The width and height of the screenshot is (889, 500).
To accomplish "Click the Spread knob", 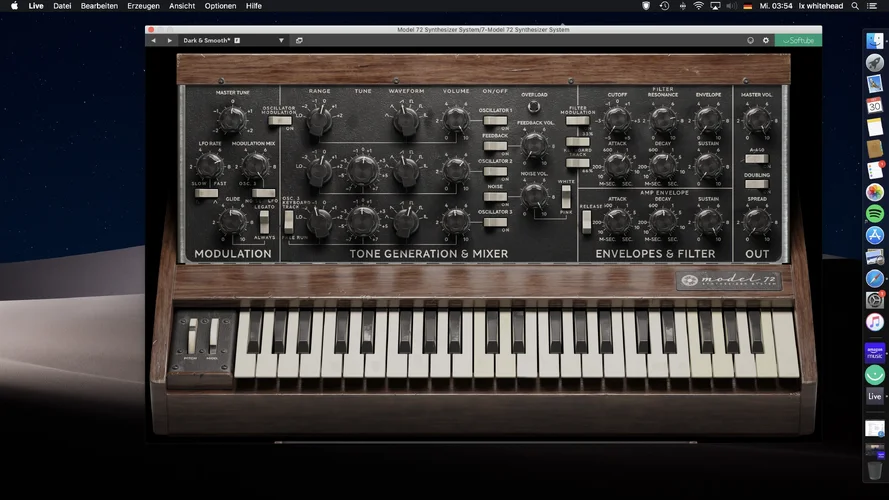I will pyautogui.click(x=757, y=221).
